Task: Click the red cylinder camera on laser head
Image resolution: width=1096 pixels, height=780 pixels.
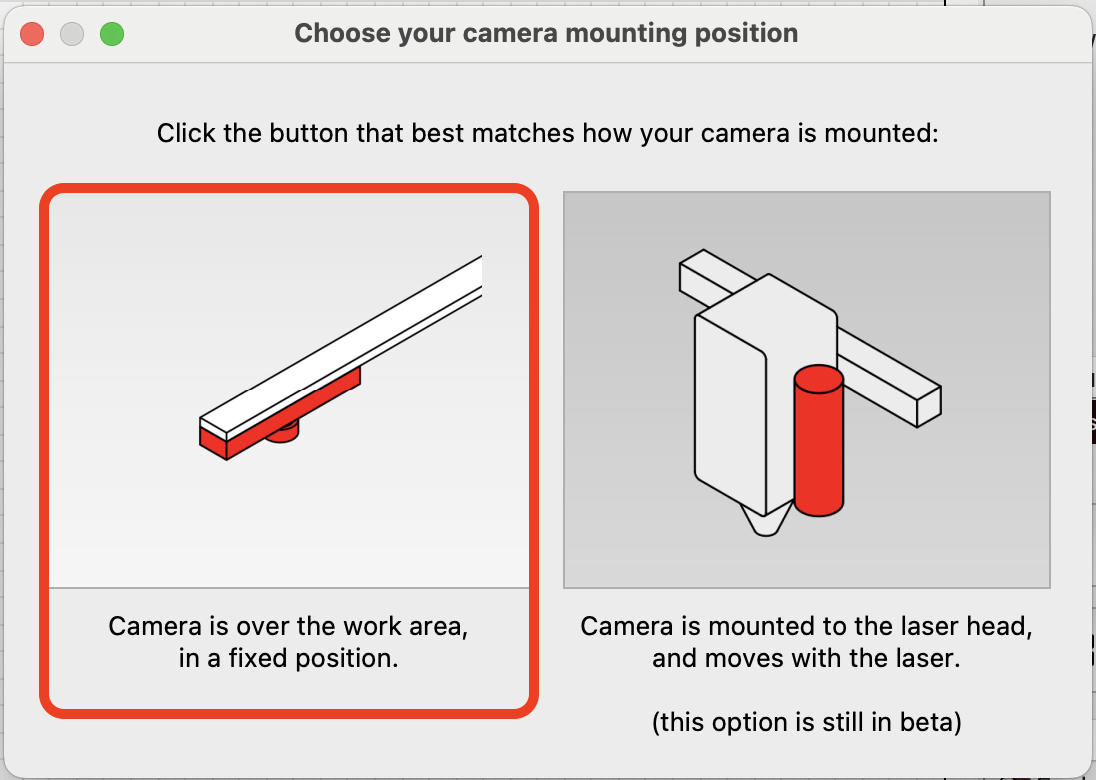Action: pos(819,440)
